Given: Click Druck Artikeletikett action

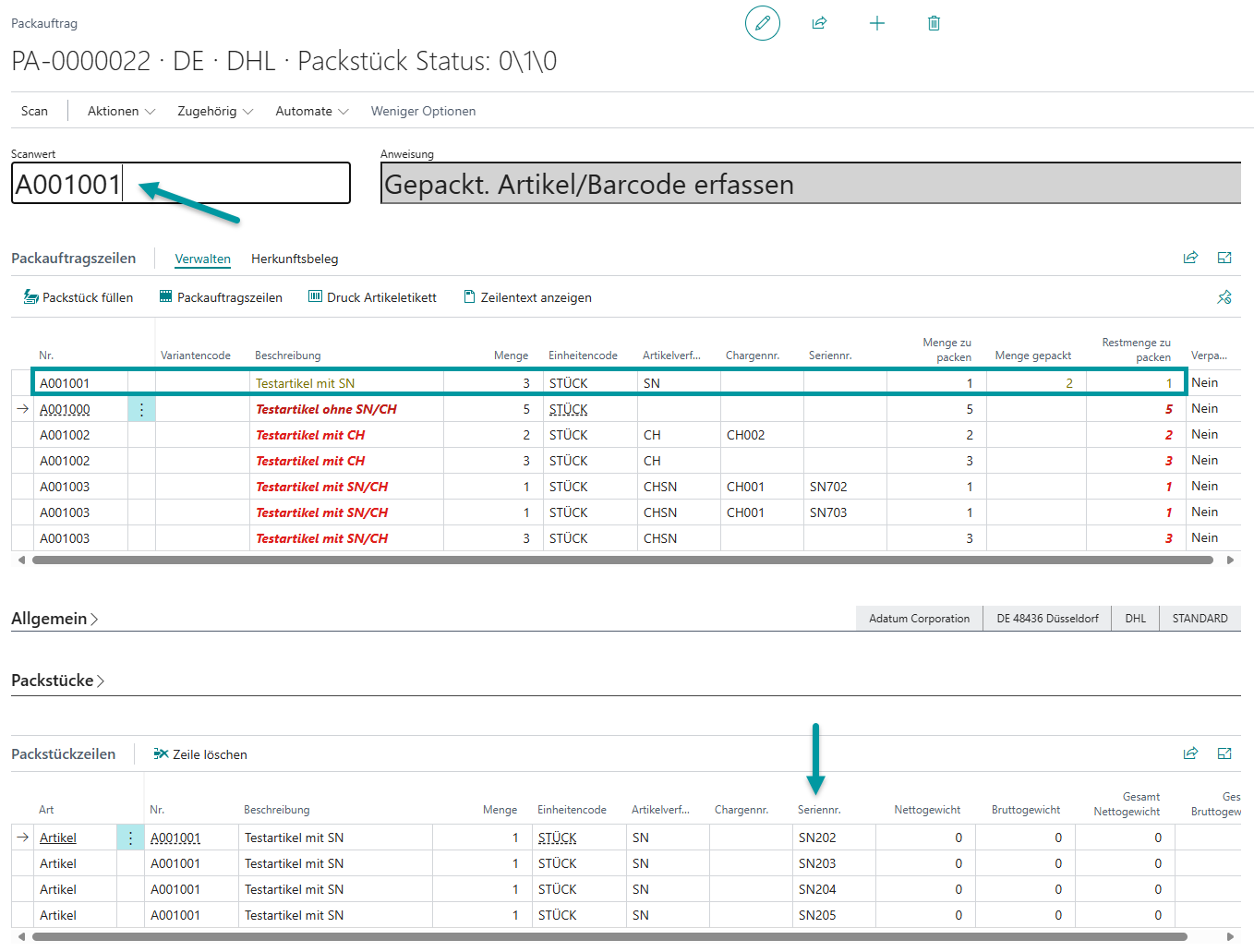Looking at the screenshot, I should click(372, 297).
